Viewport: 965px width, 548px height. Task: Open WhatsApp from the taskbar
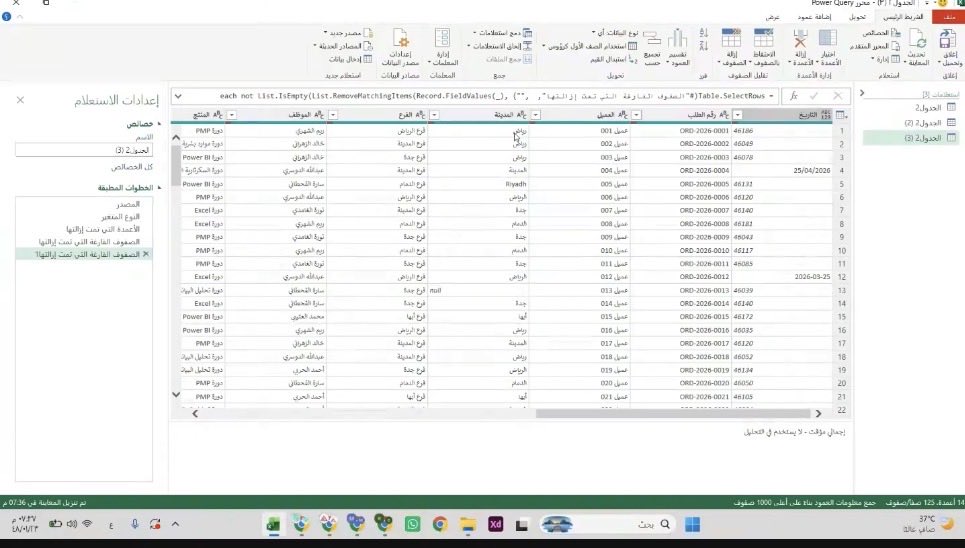point(412,524)
